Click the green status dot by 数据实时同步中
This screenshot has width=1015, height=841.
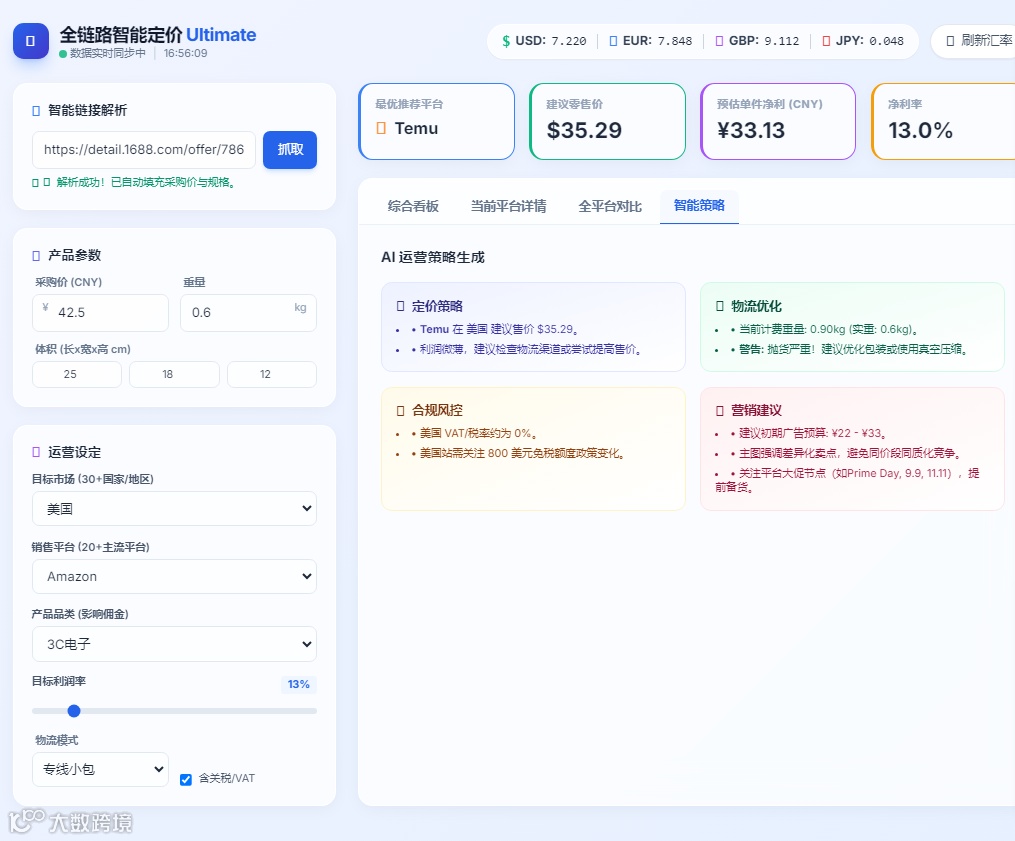coord(63,54)
